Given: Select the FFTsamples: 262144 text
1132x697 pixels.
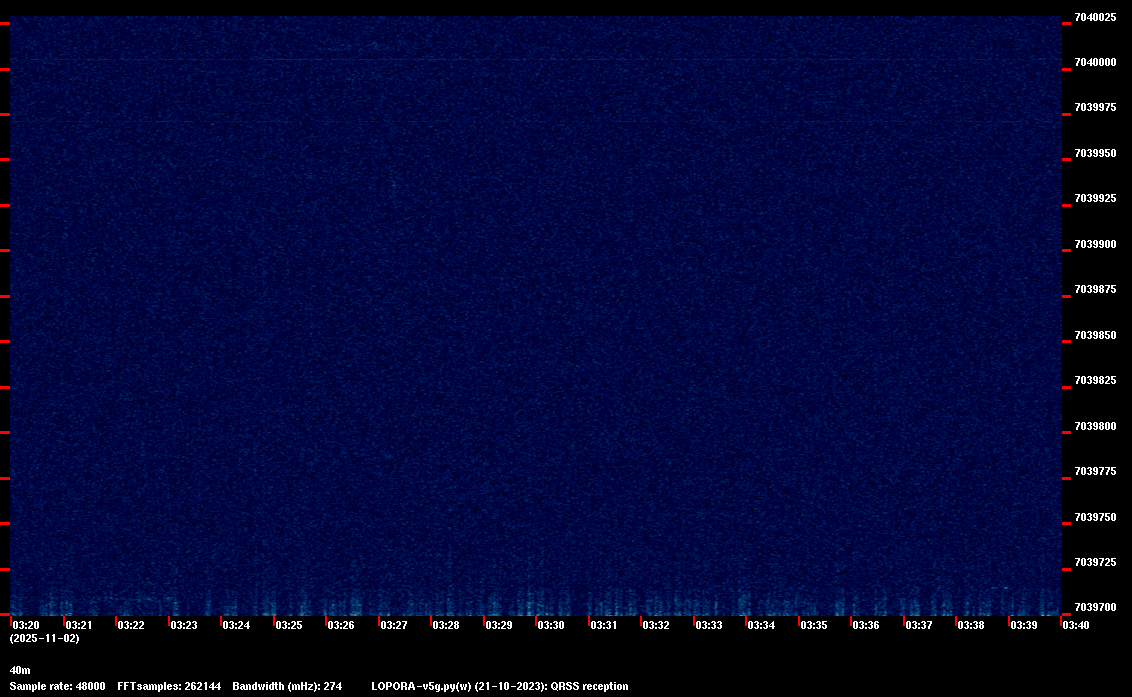Looking at the screenshot, I should tap(169, 687).
